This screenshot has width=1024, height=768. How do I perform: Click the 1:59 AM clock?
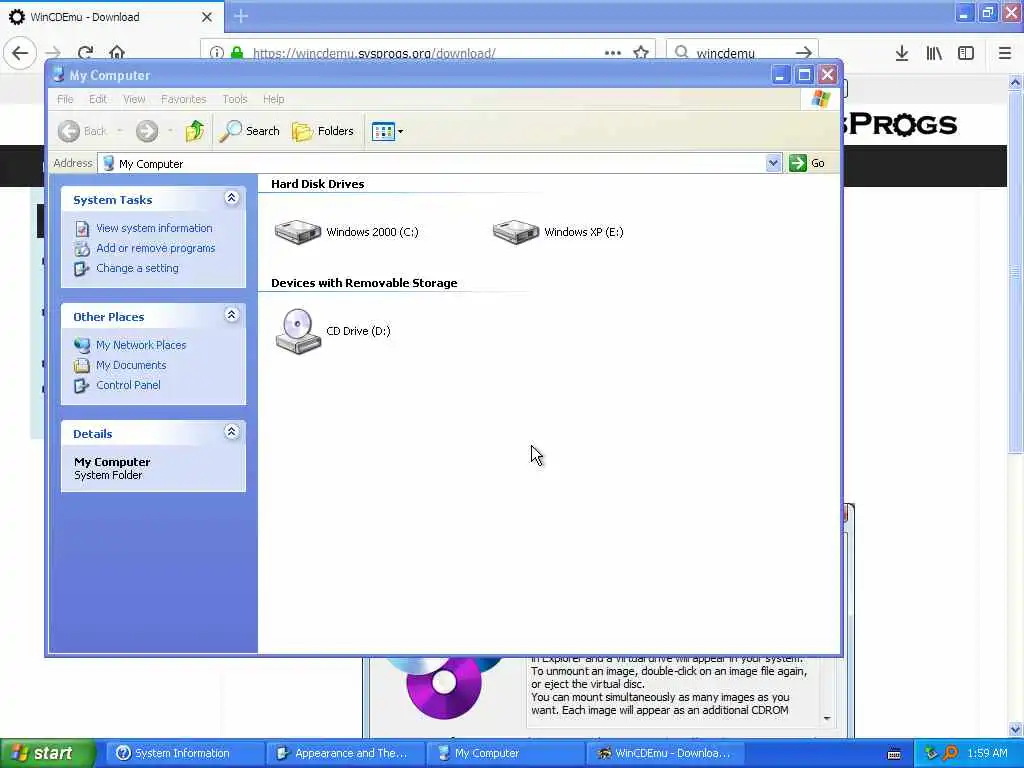click(x=987, y=754)
